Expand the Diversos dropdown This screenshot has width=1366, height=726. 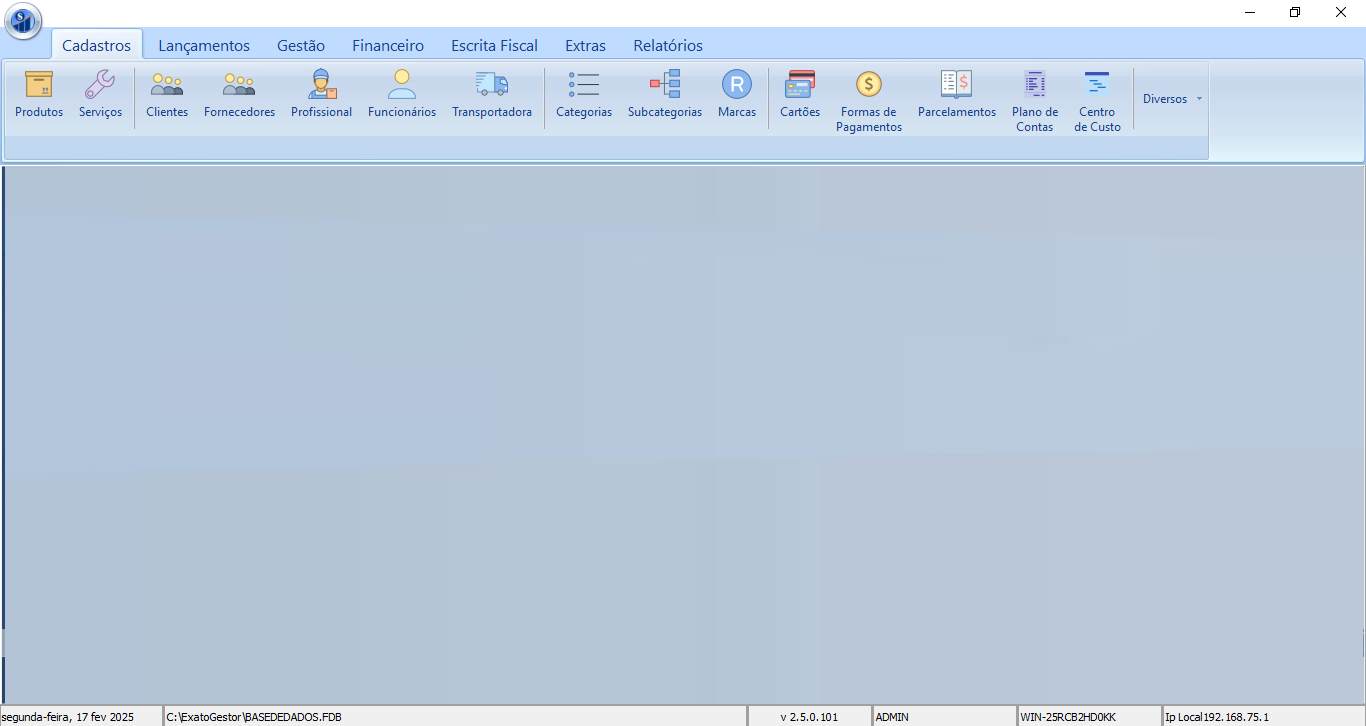pos(1172,99)
